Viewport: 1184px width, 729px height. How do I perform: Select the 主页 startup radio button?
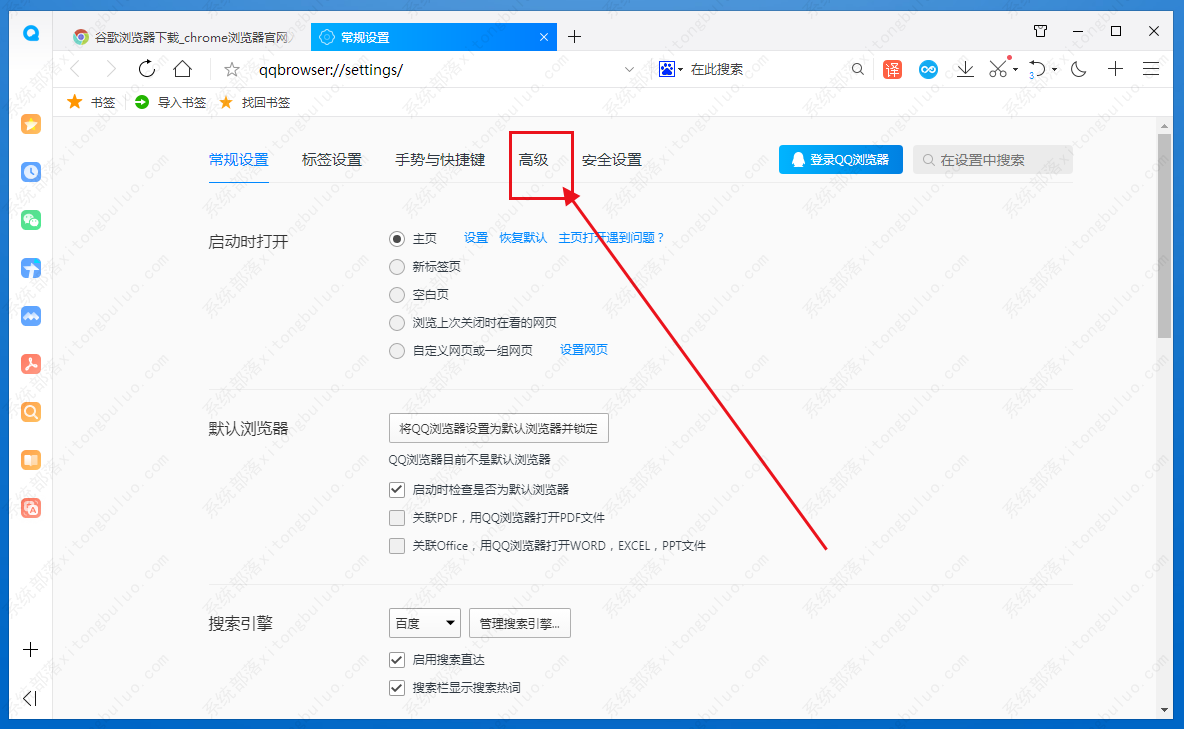(397, 239)
